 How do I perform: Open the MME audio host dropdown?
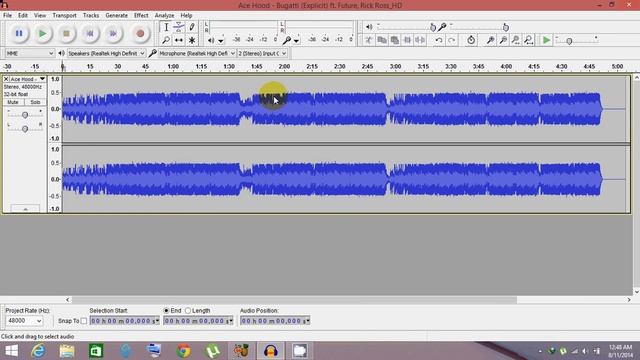[29, 53]
